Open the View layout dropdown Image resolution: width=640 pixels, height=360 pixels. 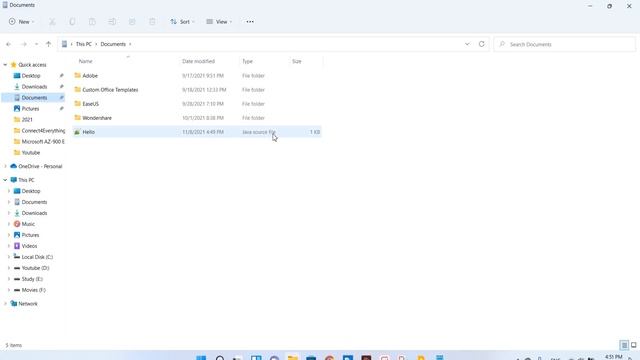[x=219, y=22]
